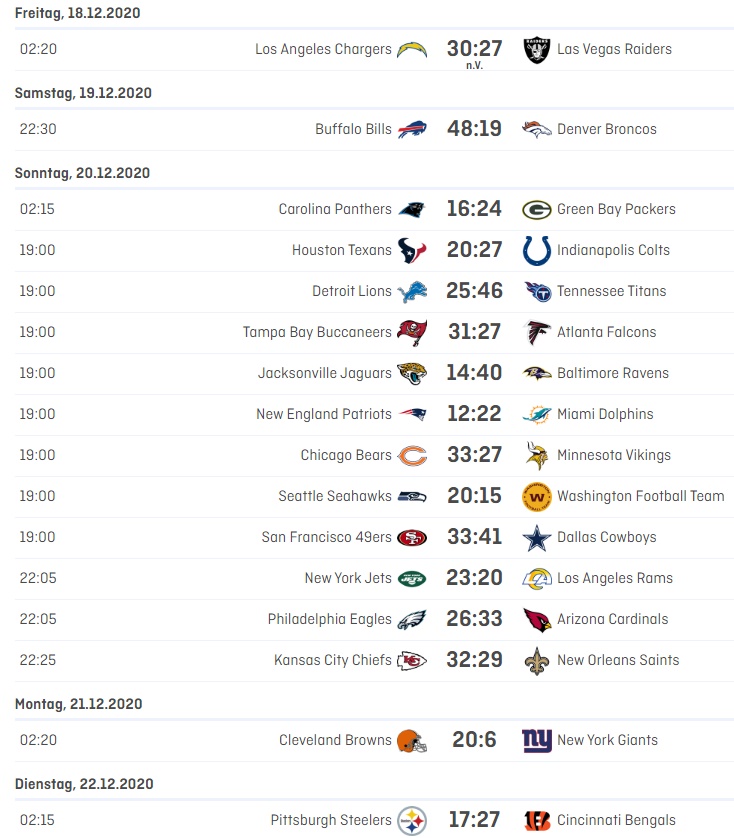Click the 30:27 overtime score
Screen dimensions: 734x838
pos(474,49)
